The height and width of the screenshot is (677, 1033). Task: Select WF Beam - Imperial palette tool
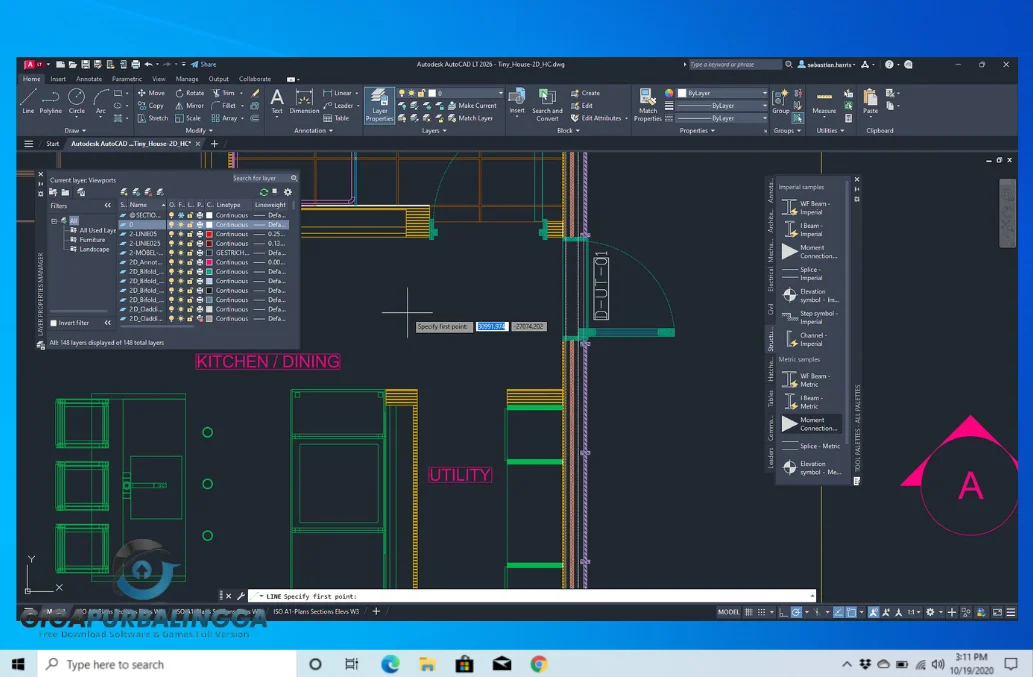810,207
